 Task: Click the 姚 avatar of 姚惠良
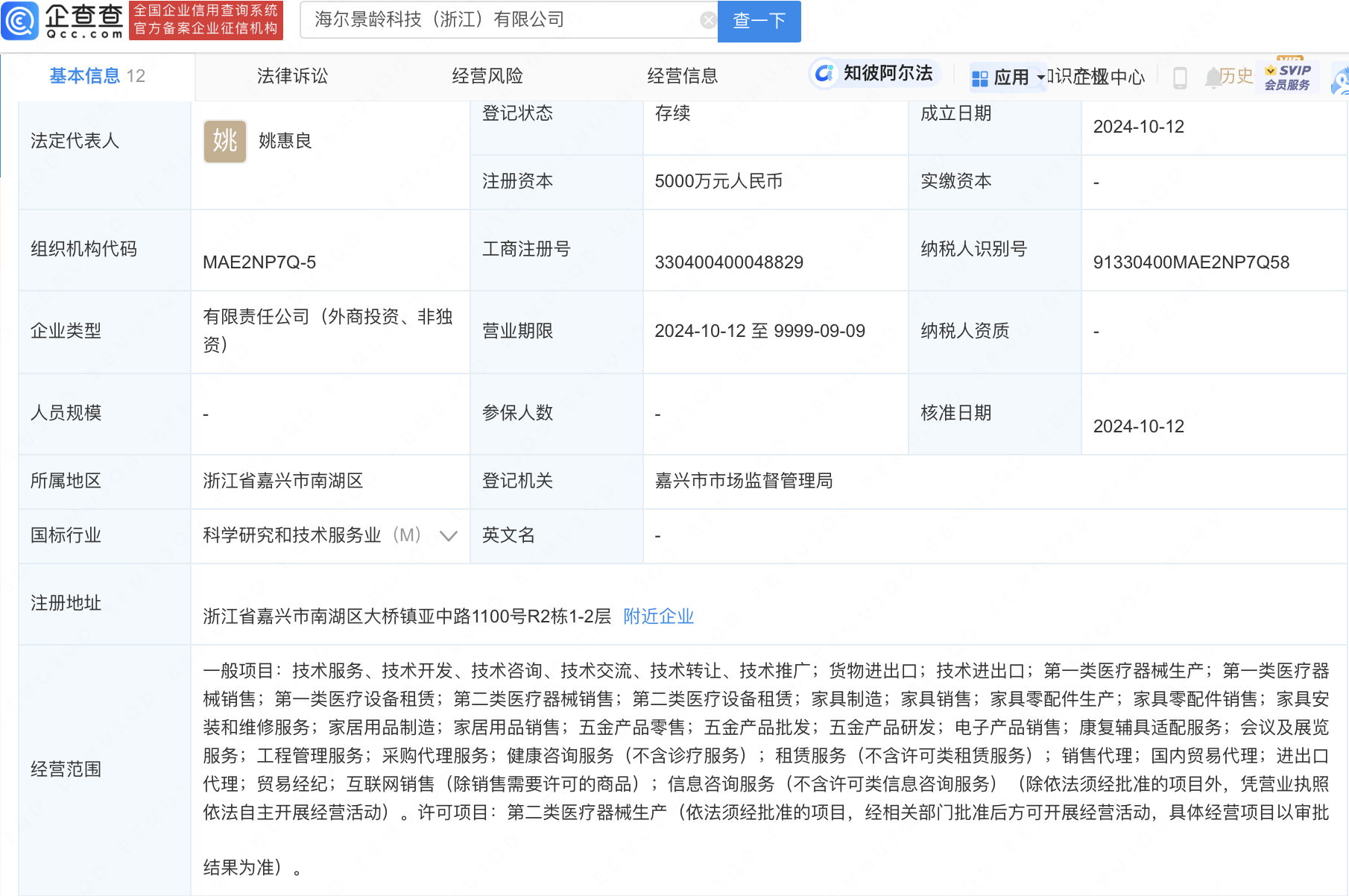point(224,142)
